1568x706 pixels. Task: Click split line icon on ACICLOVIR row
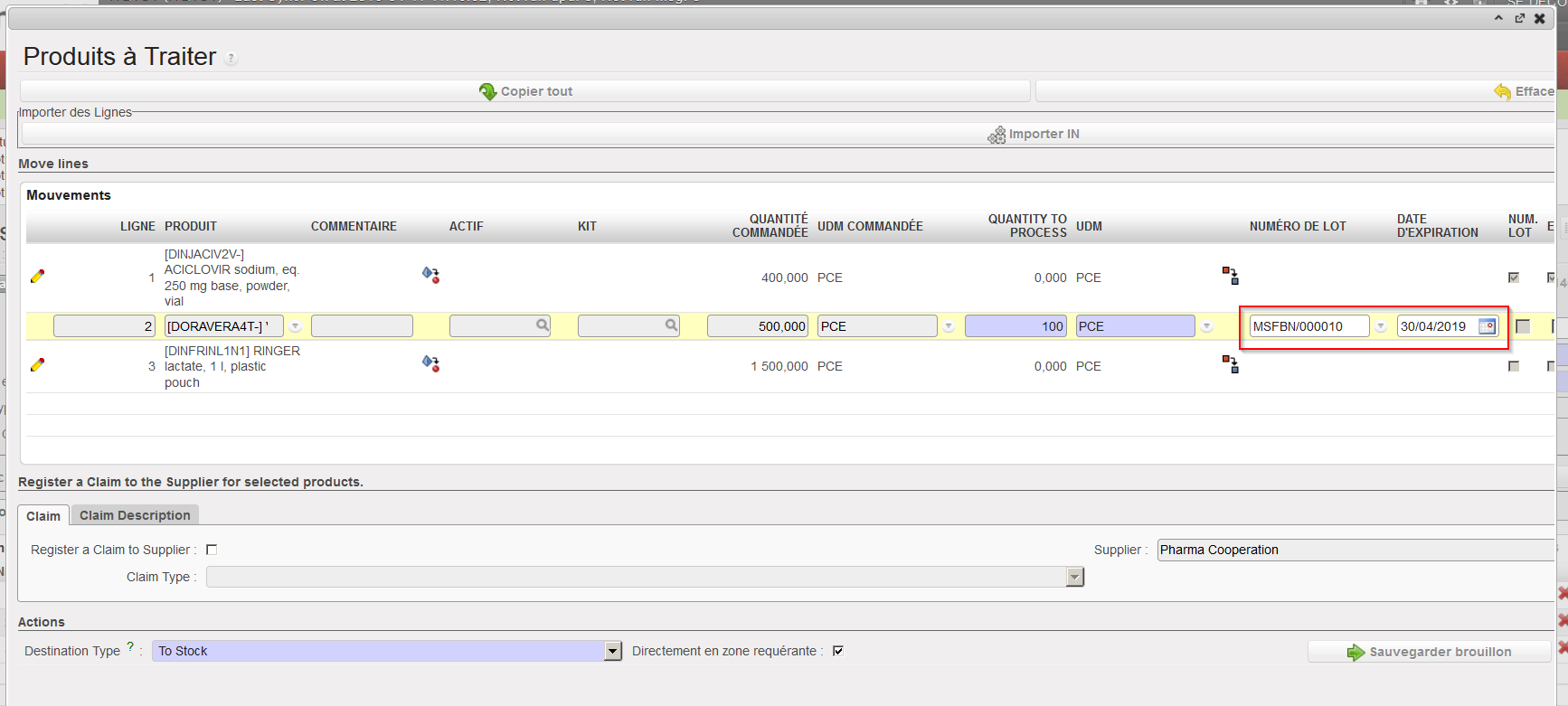click(x=1230, y=276)
